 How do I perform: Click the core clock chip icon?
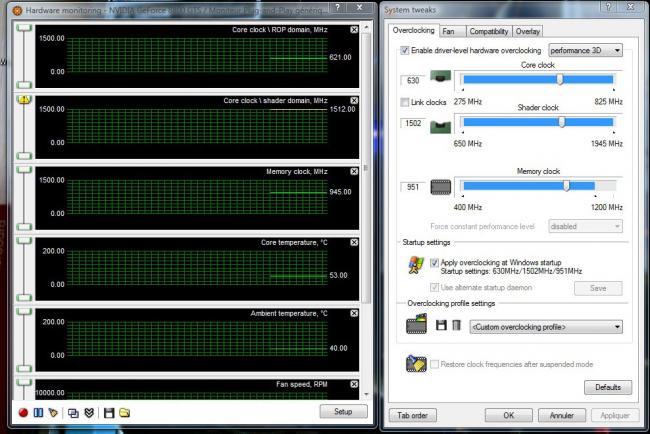440,77
